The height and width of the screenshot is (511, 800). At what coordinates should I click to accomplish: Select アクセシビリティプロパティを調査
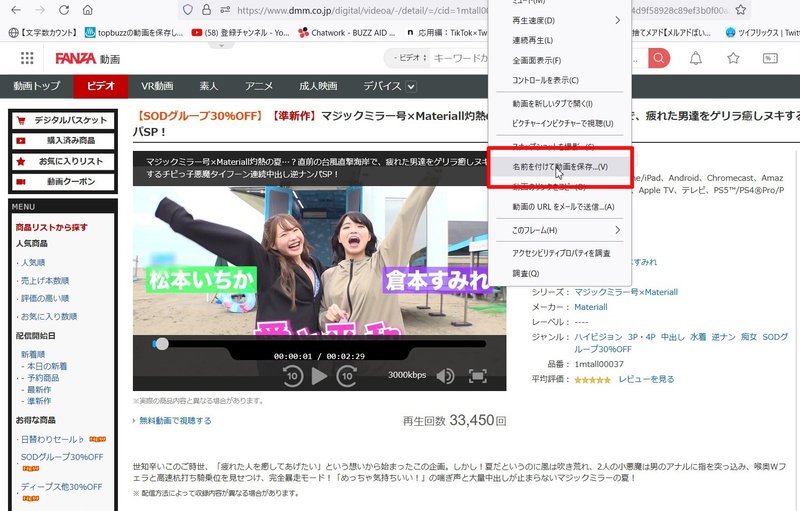coord(560,253)
